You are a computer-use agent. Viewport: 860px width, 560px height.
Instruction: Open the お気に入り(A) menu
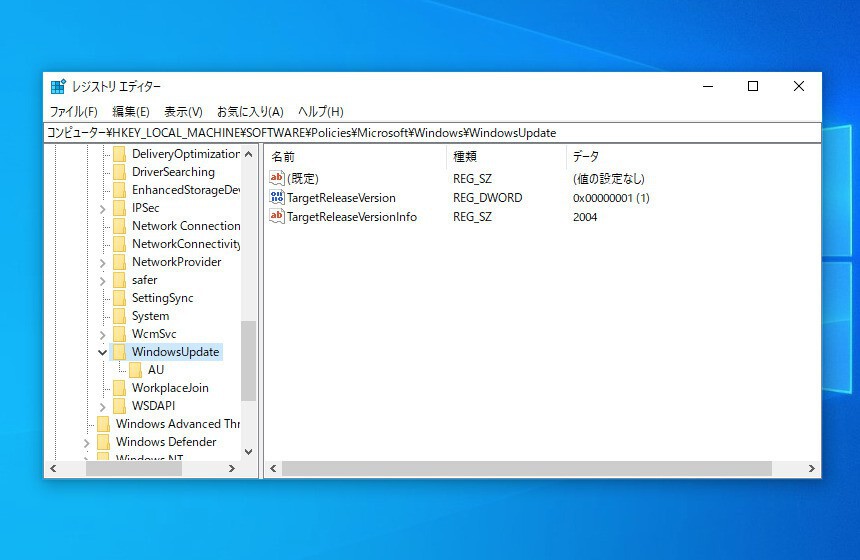250,112
